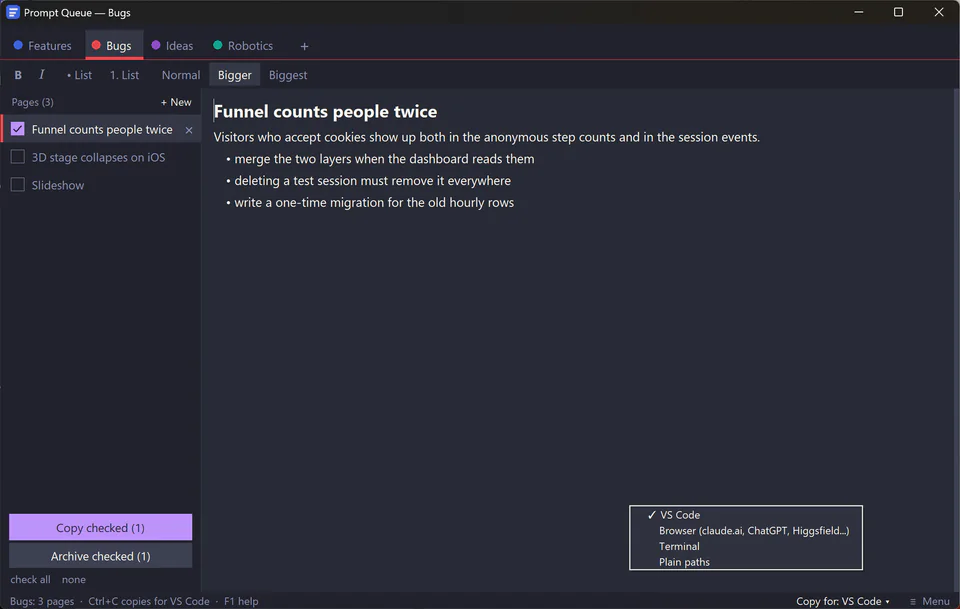Viewport: 960px width, 609px height.
Task: Click Ctrl+C copies for VS Code status text
Action: pos(149,601)
